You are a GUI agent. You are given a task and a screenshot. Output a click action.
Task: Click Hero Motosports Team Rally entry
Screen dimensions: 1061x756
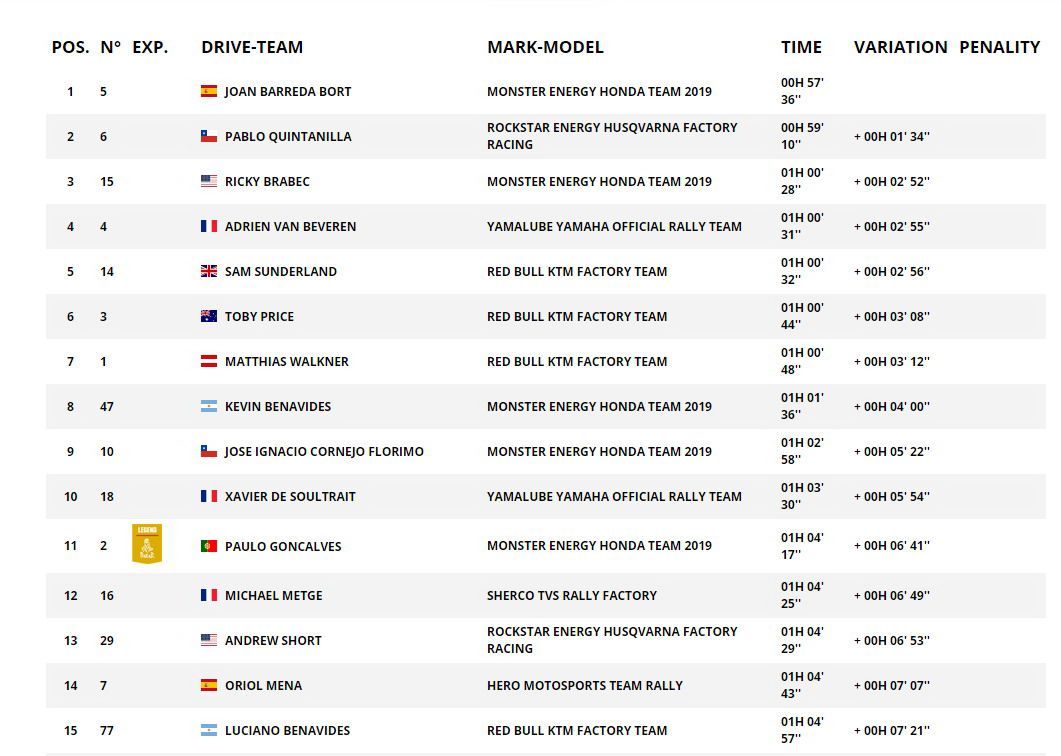point(584,685)
